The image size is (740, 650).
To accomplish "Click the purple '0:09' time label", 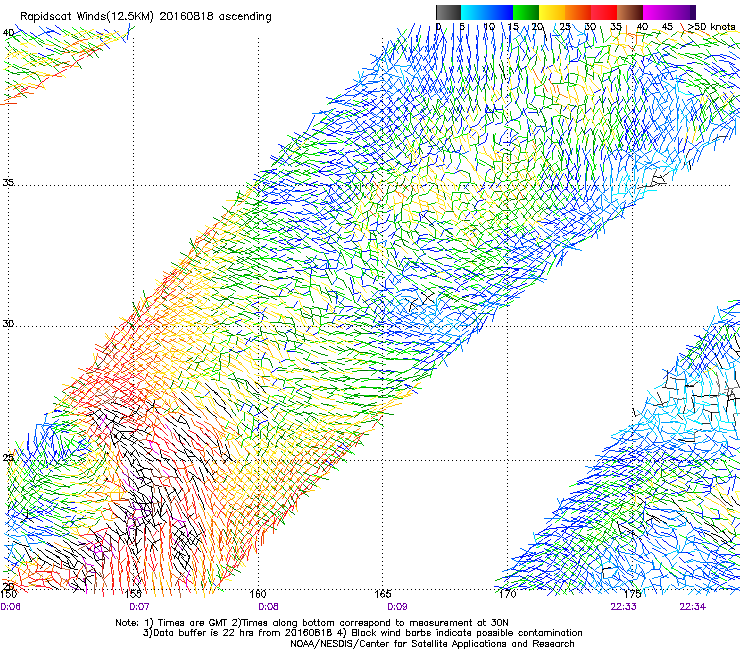I will point(397,607).
